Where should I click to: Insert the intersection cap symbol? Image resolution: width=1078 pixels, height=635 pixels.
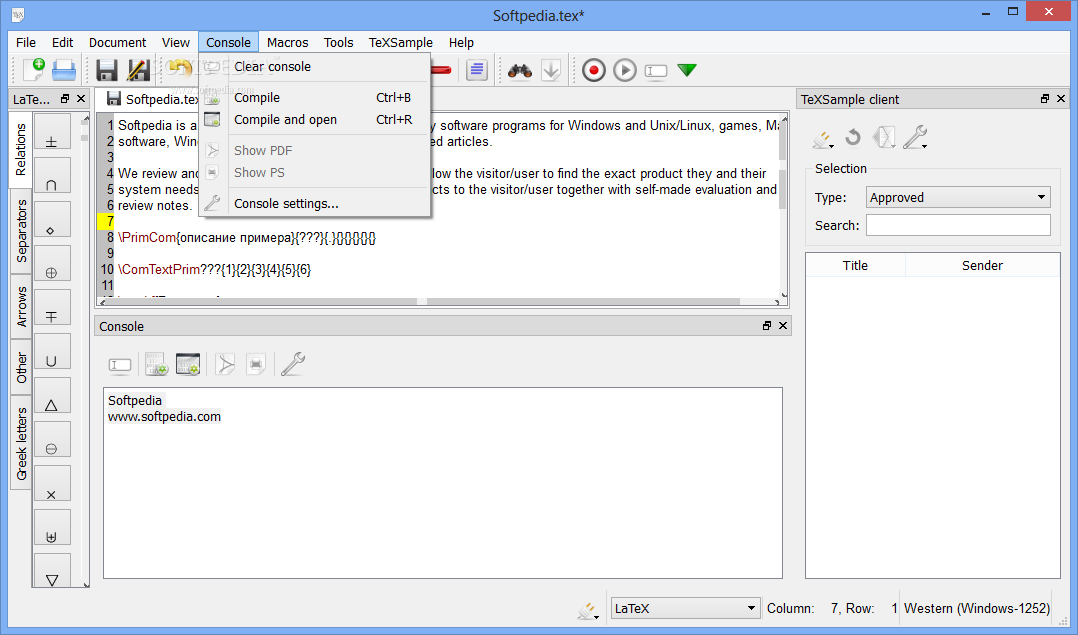pyautogui.click(x=52, y=175)
